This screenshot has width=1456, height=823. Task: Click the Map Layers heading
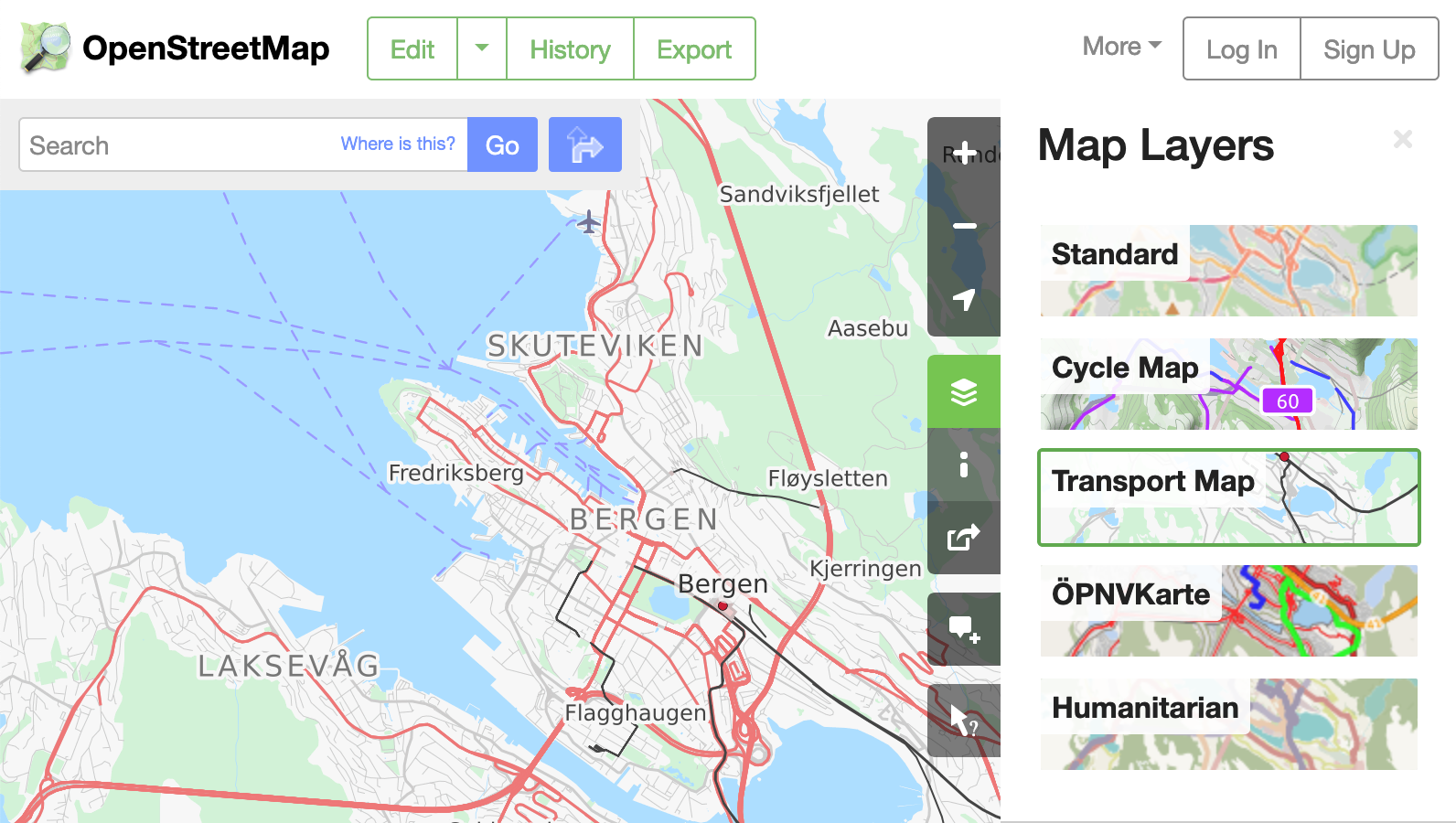point(1156,145)
